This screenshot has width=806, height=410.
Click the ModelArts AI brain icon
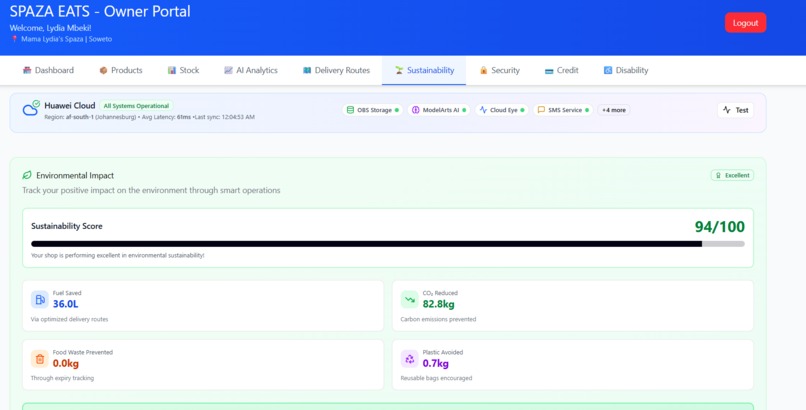416,110
